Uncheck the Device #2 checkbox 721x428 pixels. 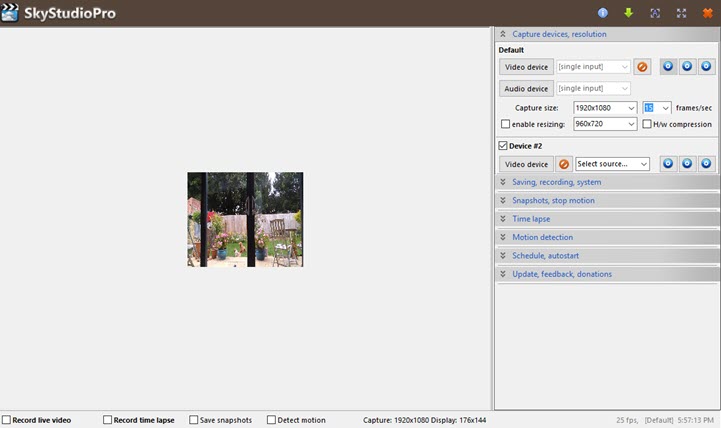[504, 146]
